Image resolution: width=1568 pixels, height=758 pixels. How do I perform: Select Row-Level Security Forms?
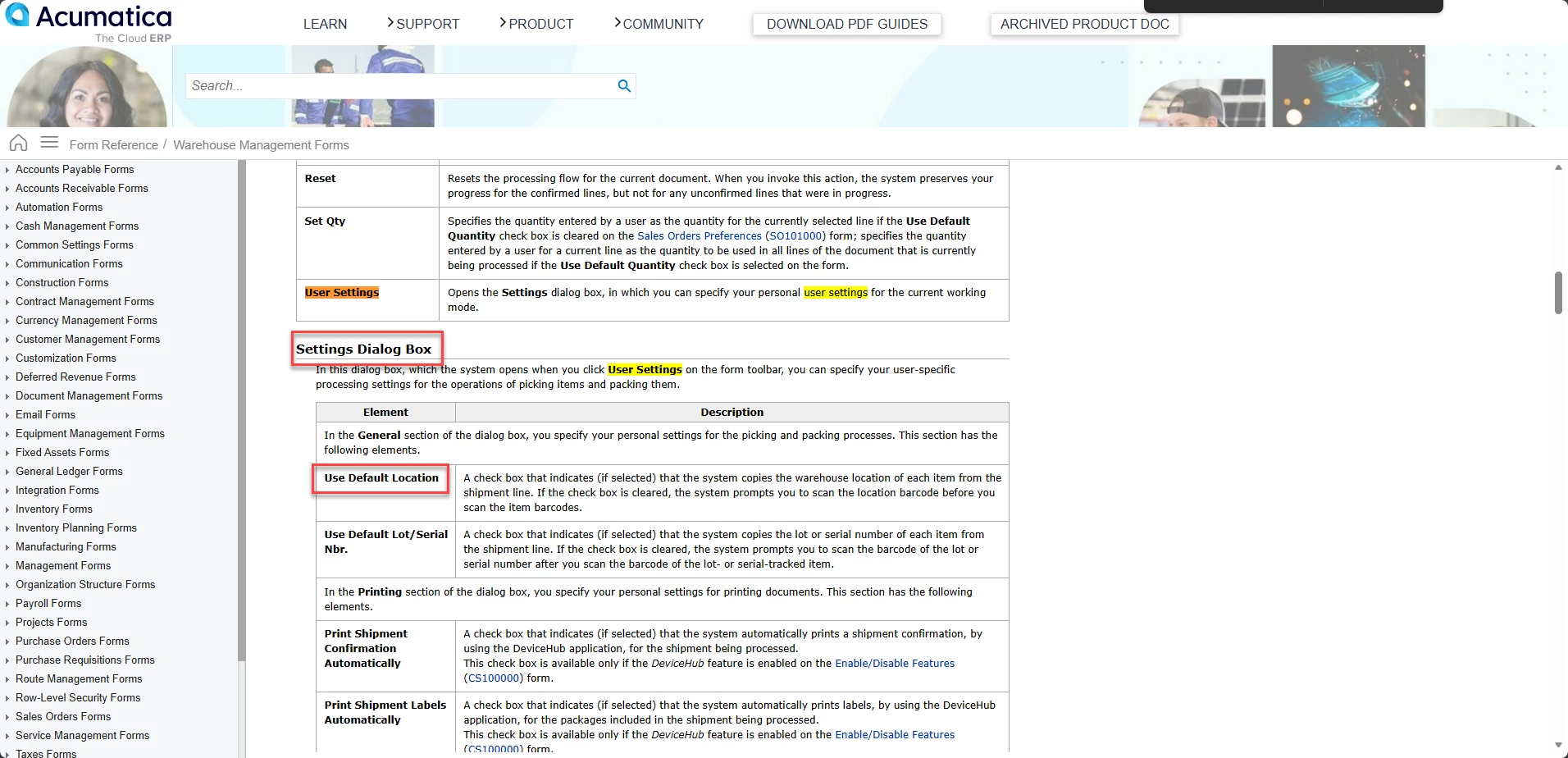[78, 697]
